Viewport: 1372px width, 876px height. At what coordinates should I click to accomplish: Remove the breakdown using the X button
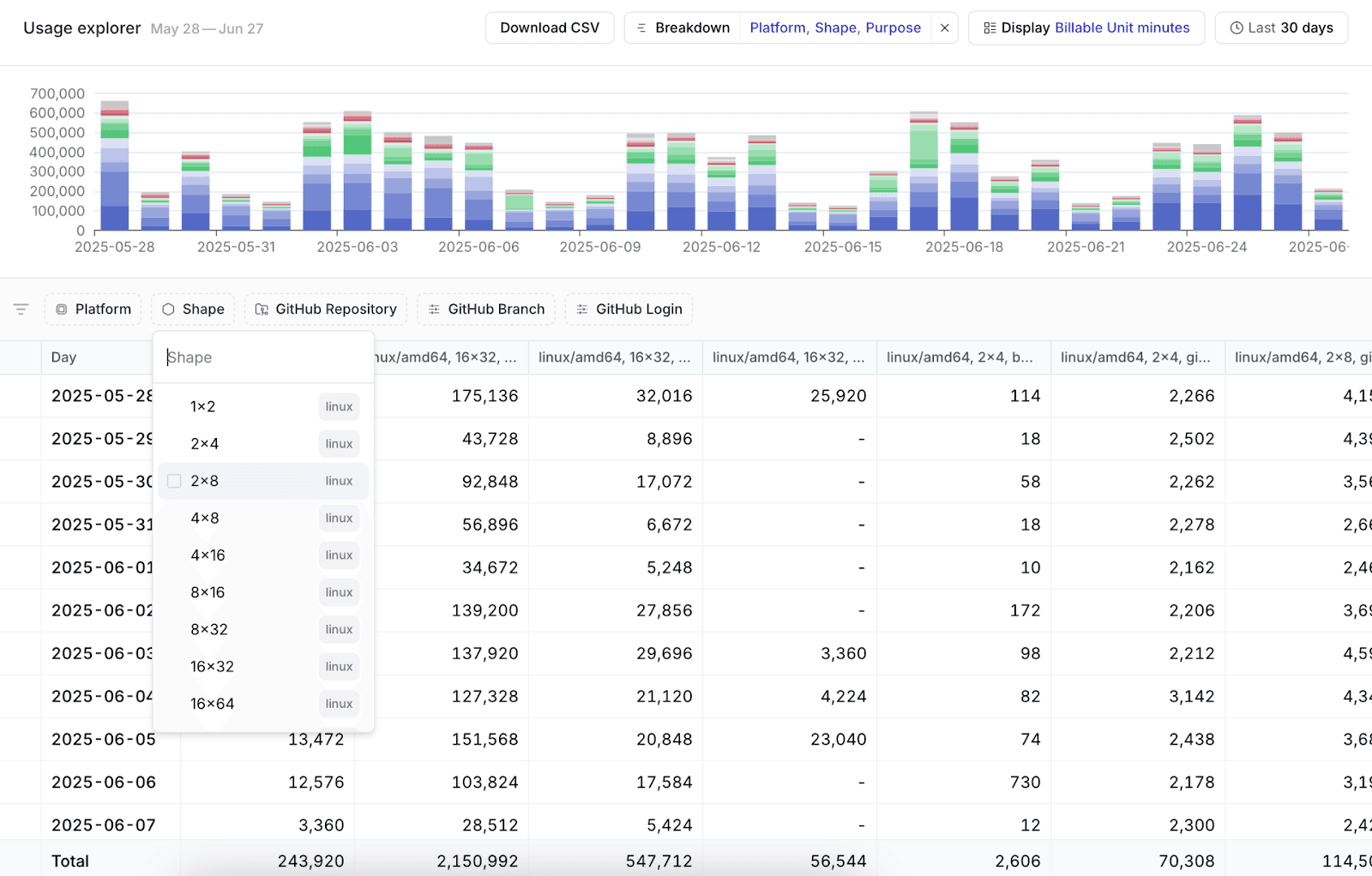pos(944,27)
